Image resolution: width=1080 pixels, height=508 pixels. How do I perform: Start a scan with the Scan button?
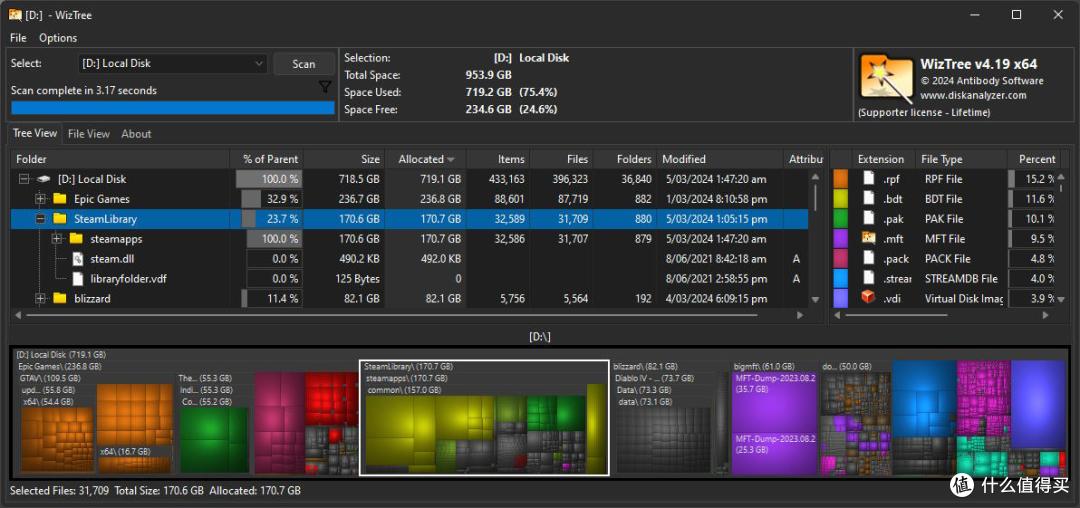pos(304,64)
